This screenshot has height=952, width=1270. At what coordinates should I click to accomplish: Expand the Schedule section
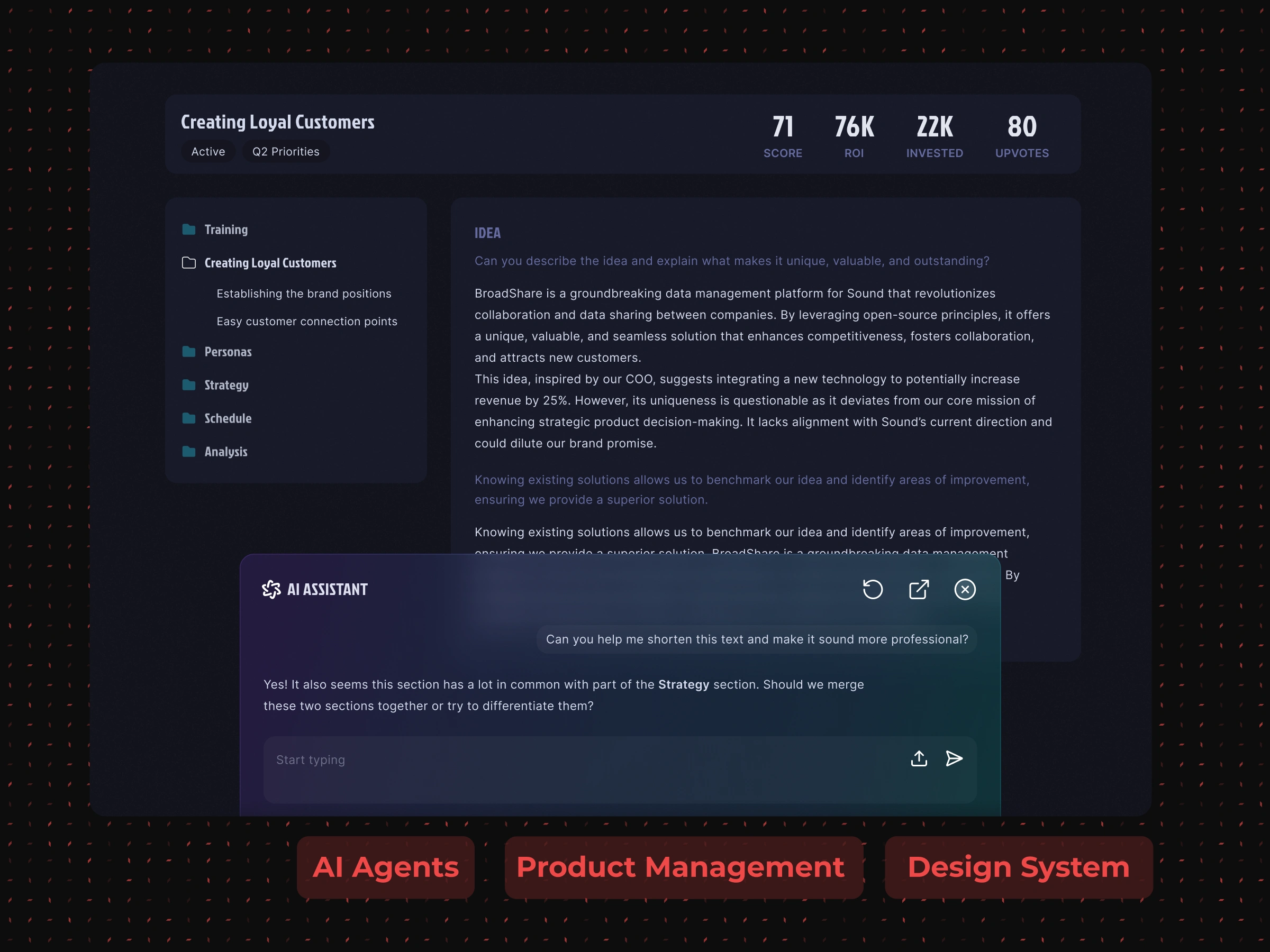pyautogui.click(x=228, y=418)
